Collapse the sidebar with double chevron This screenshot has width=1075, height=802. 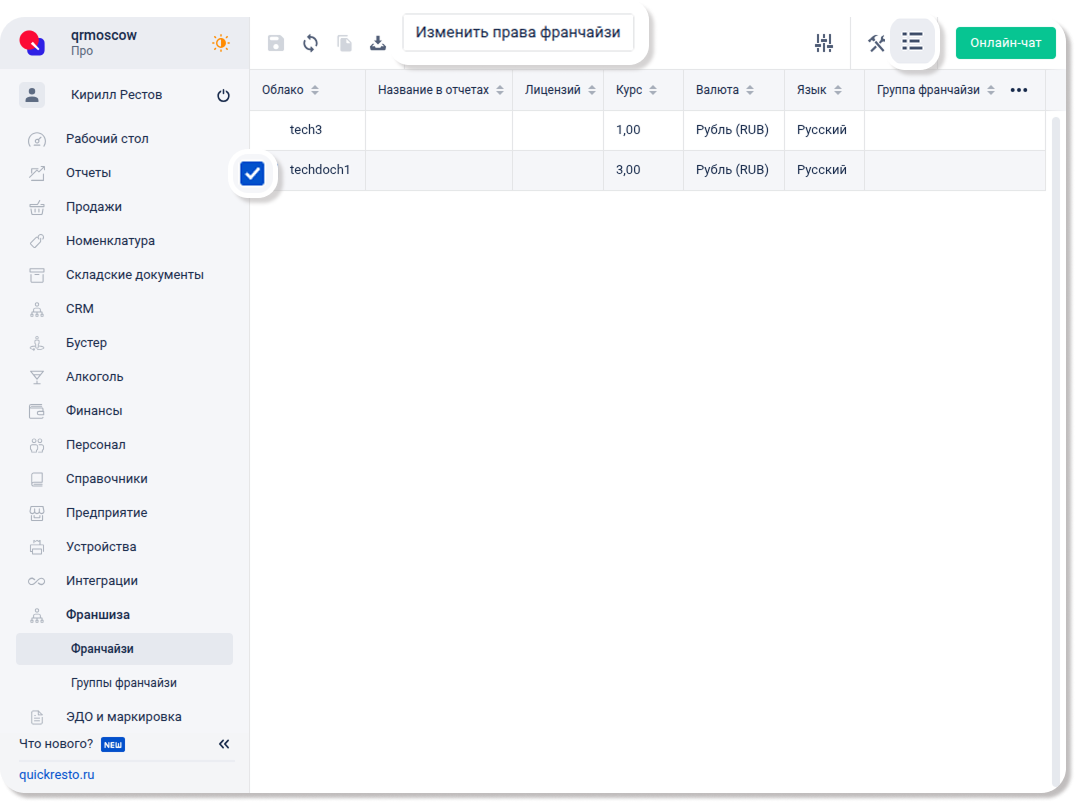click(x=224, y=744)
